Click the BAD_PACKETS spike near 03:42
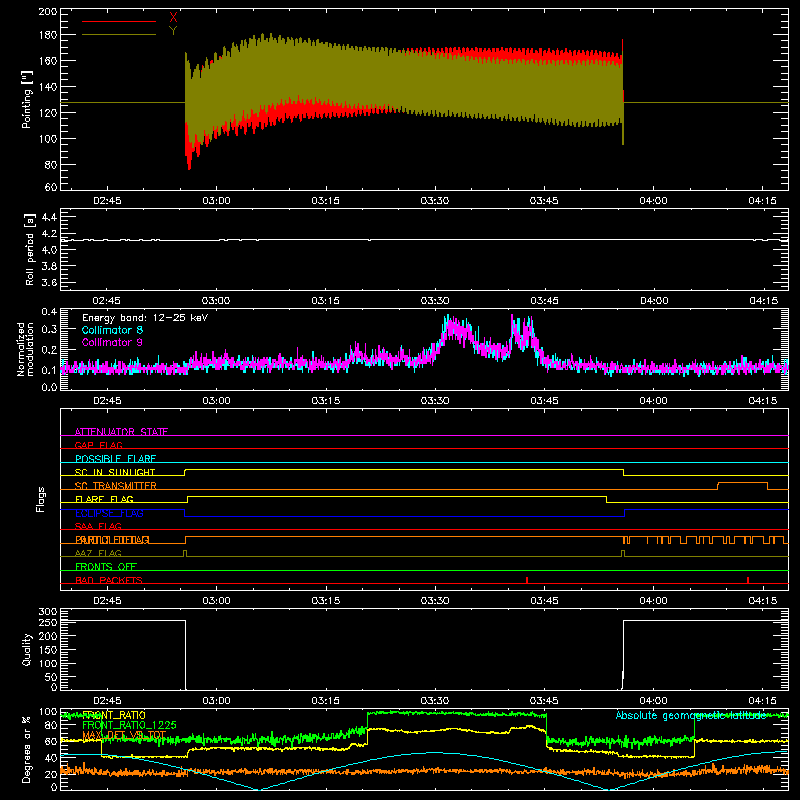800x800 pixels. tap(527, 580)
